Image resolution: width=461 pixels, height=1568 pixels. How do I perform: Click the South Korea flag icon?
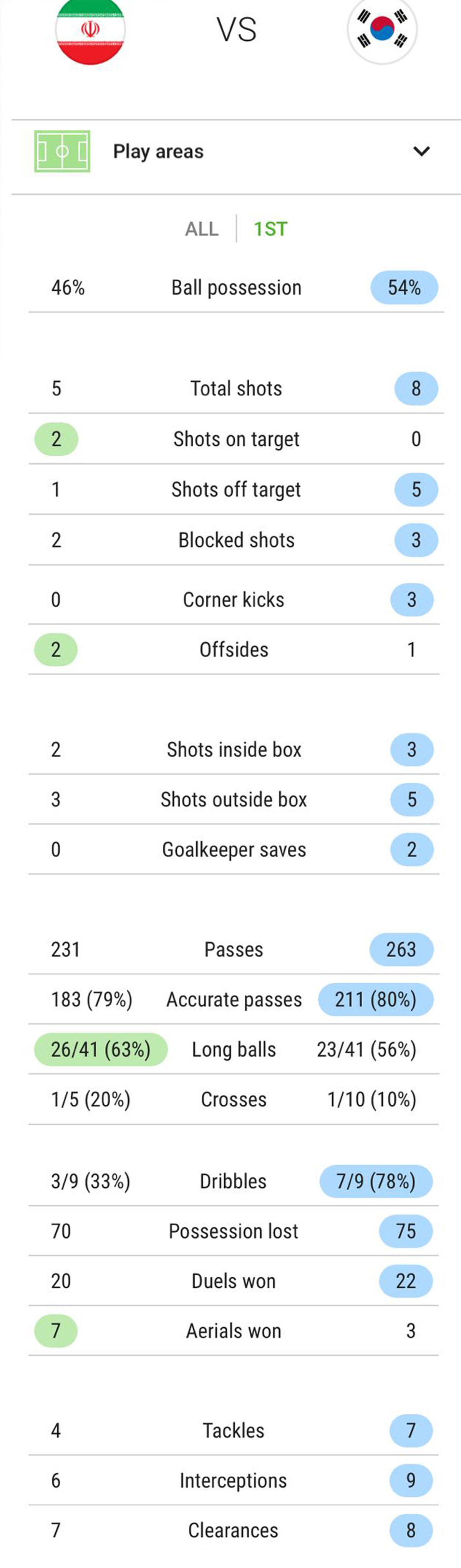point(382,30)
